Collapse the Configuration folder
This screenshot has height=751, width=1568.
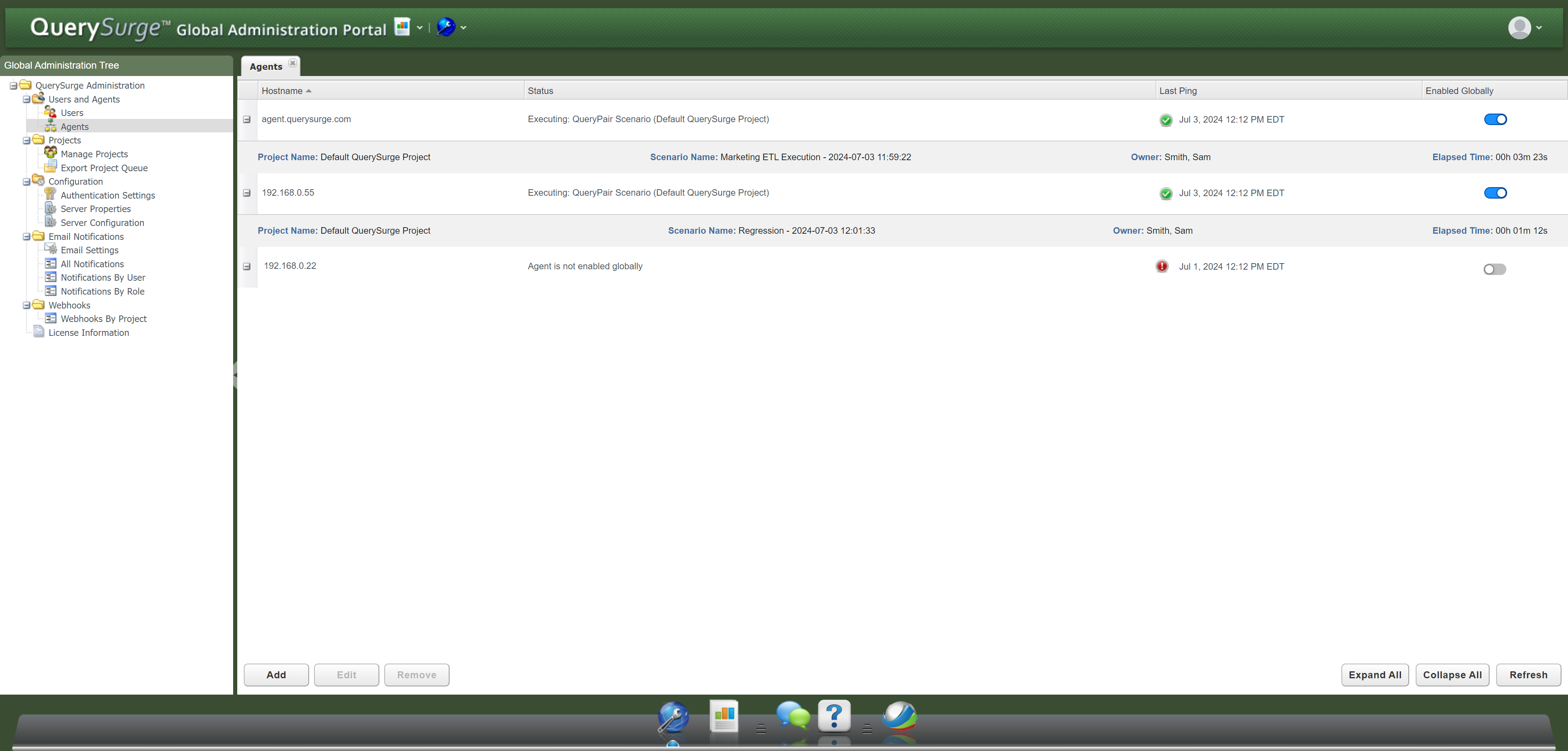[x=26, y=181]
